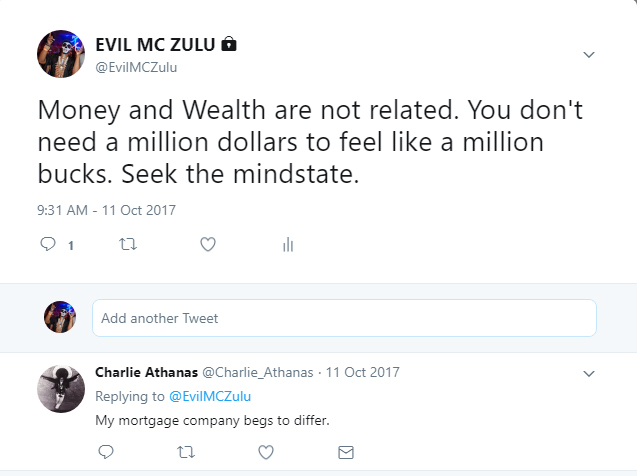Like the main tweet by EVIL MC ZULU

207,244
